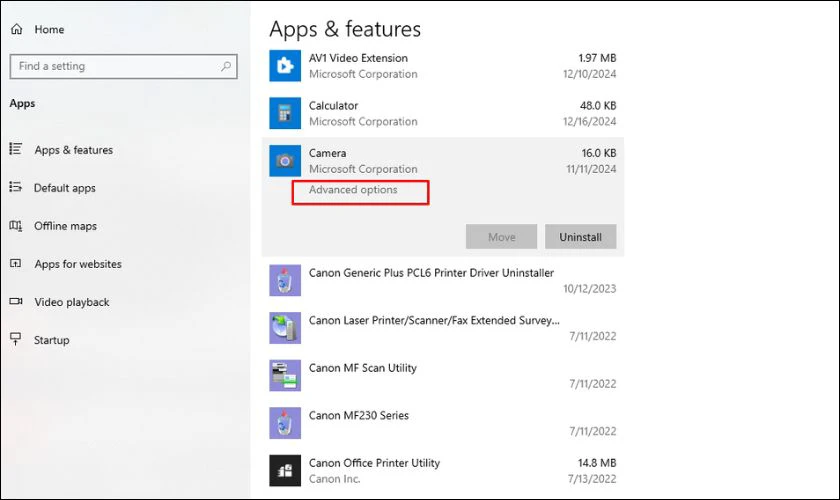
Task: Focus the Find a setting search box
Action: pyautogui.click(x=124, y=66)
